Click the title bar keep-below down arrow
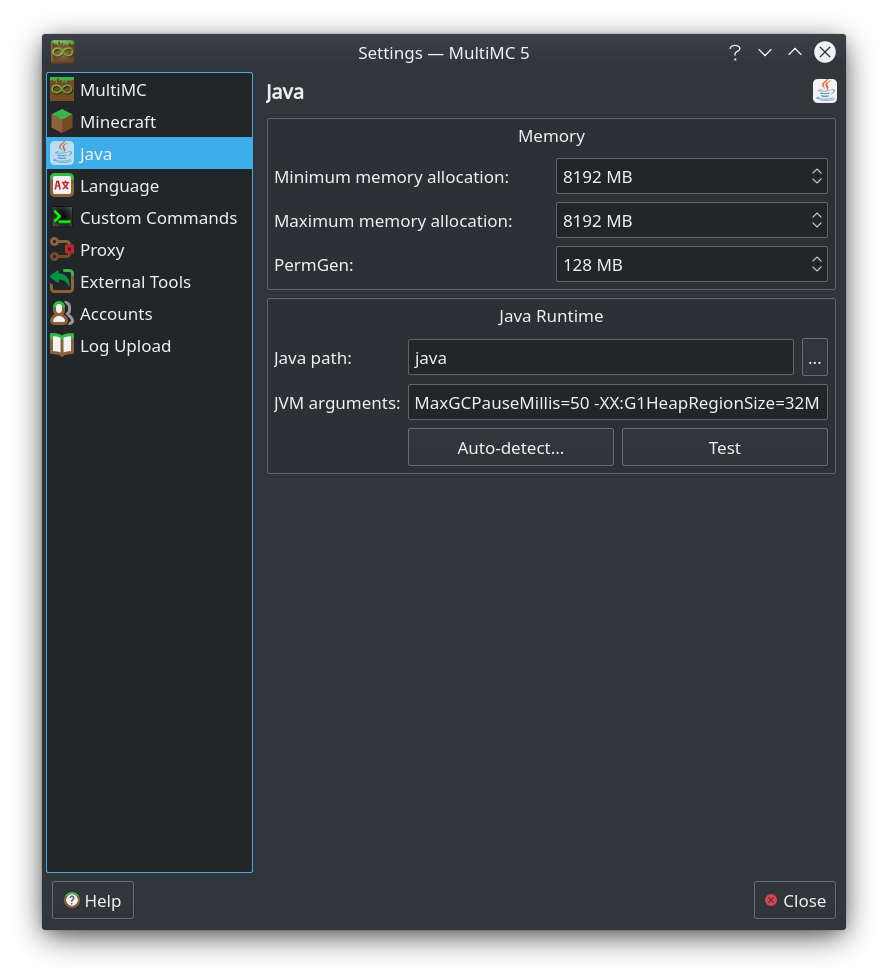This screenshot has height=980, width=888. [764, 52]
